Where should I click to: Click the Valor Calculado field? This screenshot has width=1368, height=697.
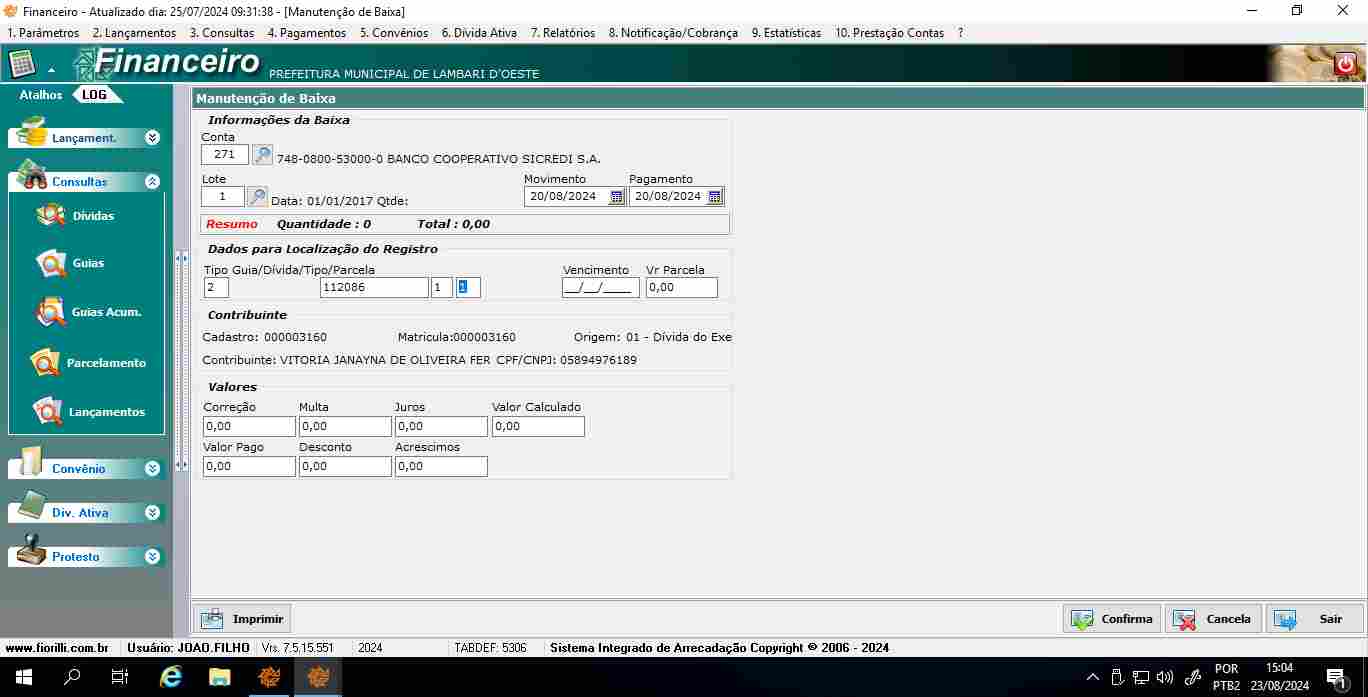(x=538, y=427)
